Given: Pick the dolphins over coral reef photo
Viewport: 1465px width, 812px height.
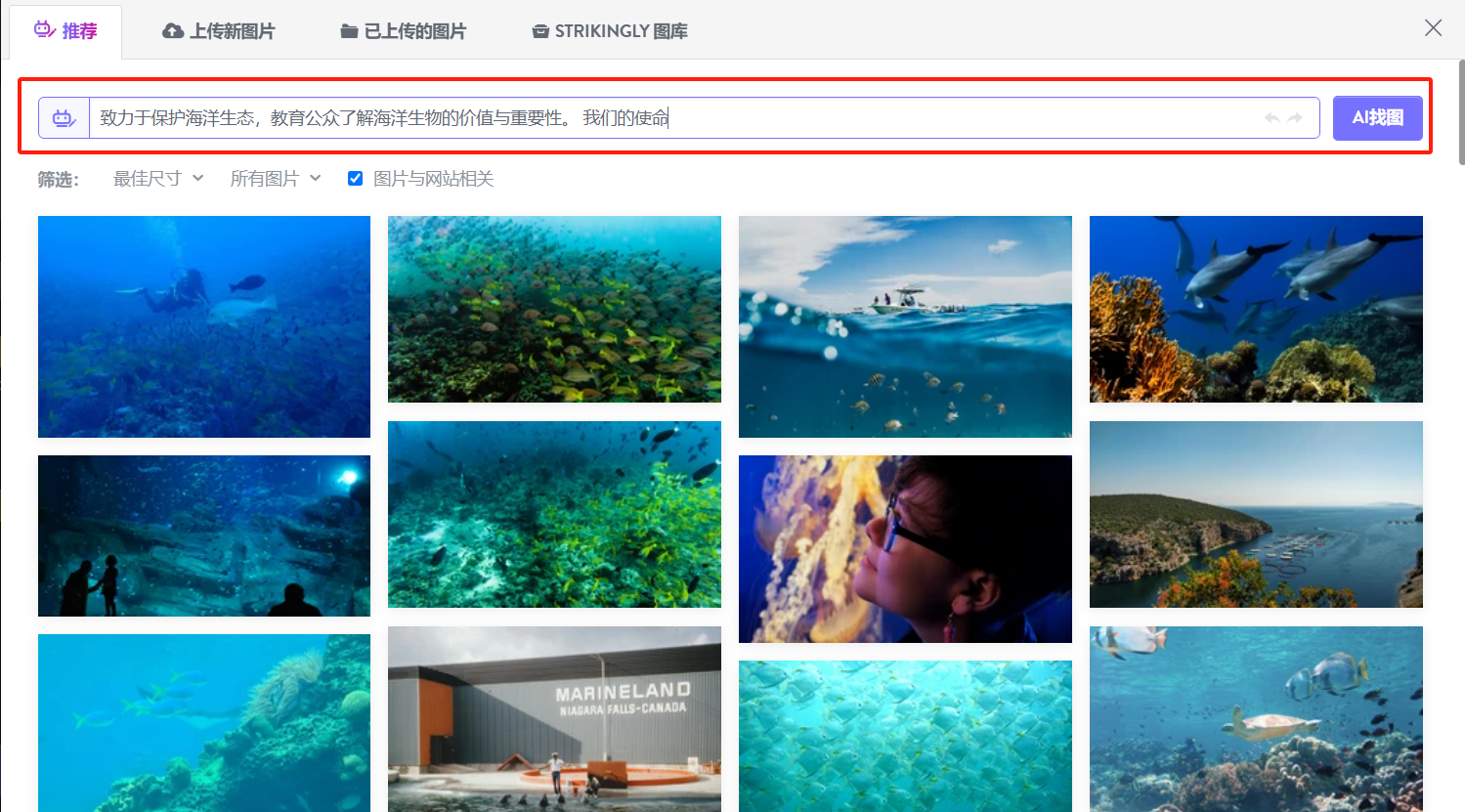Looking at the screenshot, I should [x=1256, y=309].
